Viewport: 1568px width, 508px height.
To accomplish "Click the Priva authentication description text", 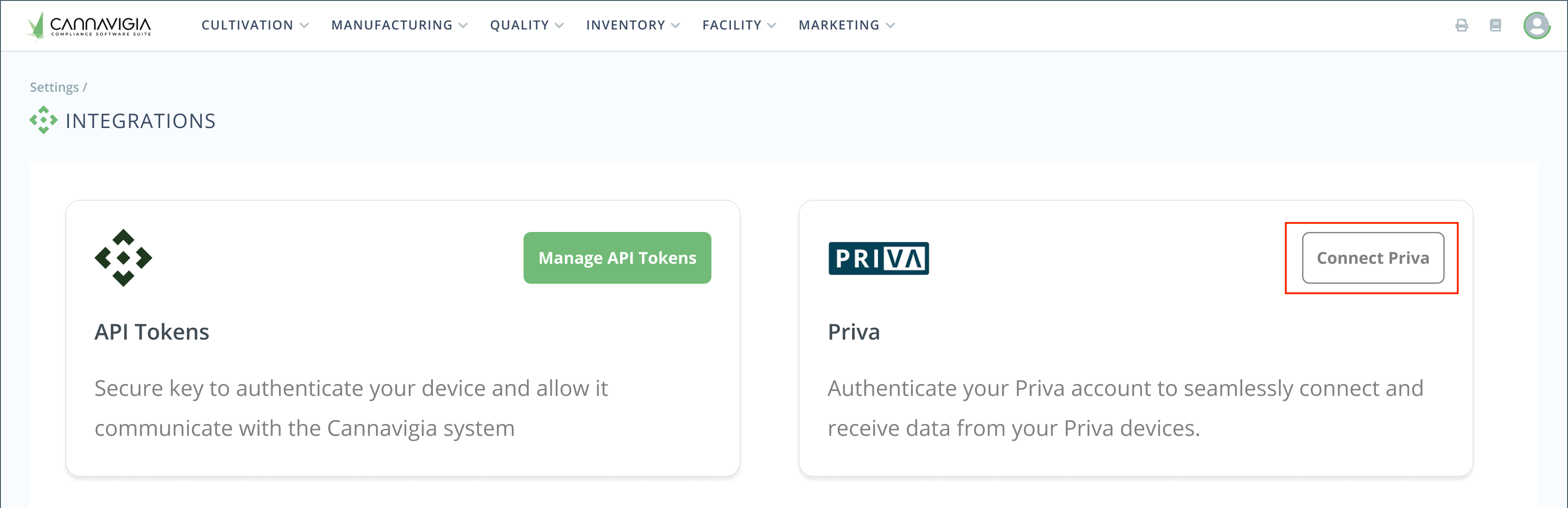I will click(x=1125, y=408).
